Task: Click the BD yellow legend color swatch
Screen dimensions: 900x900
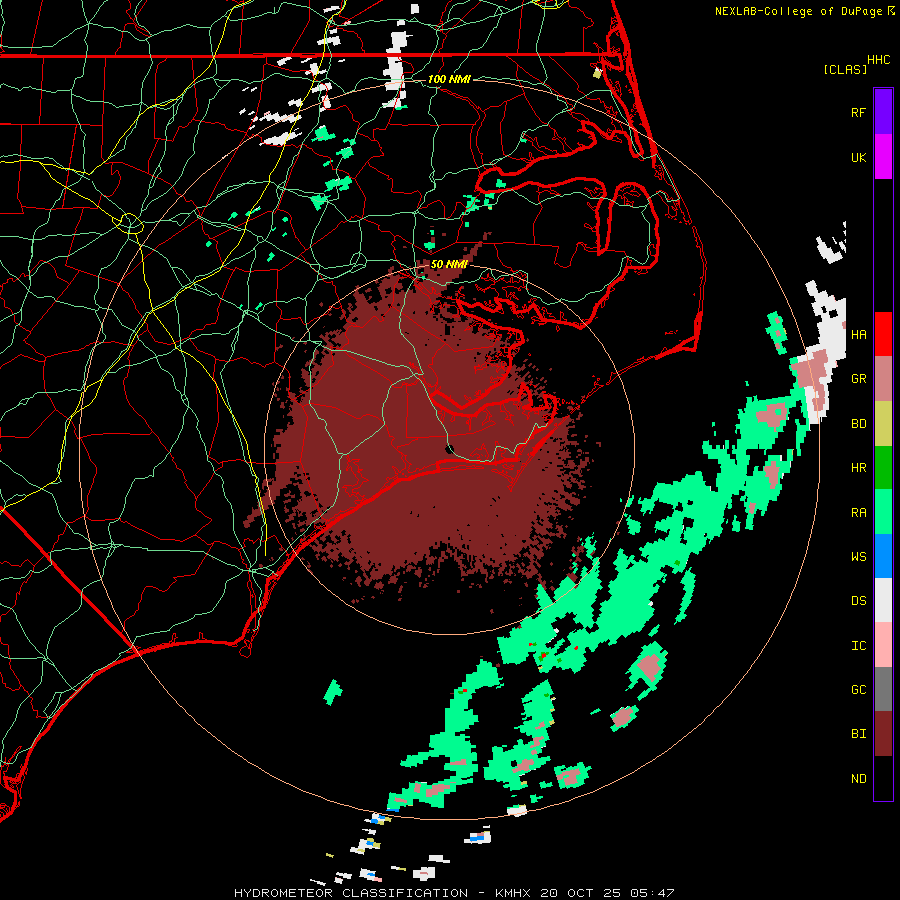Action: coord(883,423)
